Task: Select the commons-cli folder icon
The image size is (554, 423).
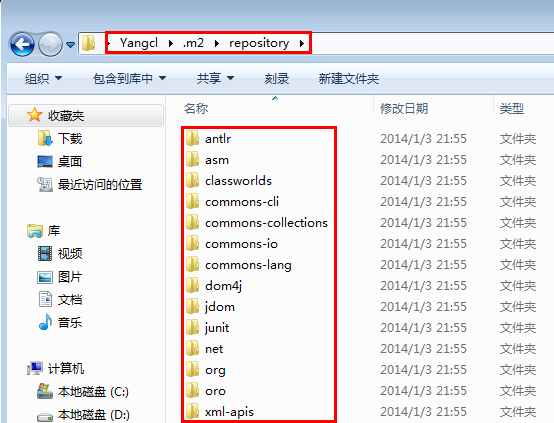Action: [x=193, y=201]
